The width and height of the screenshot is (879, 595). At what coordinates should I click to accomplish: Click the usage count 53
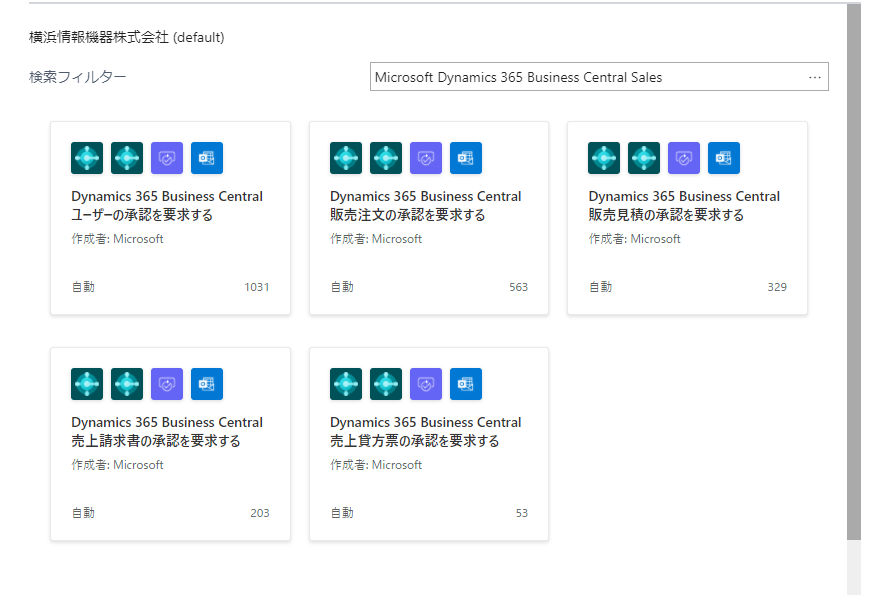pyautogui.click(x=522, y=513)
